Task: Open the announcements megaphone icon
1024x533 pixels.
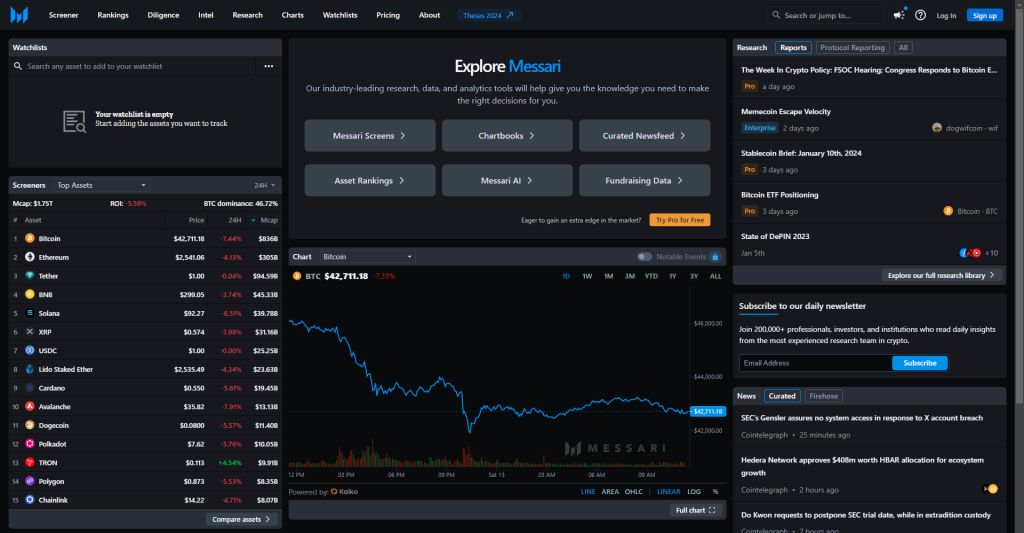Action: click(x=899, y=15)
